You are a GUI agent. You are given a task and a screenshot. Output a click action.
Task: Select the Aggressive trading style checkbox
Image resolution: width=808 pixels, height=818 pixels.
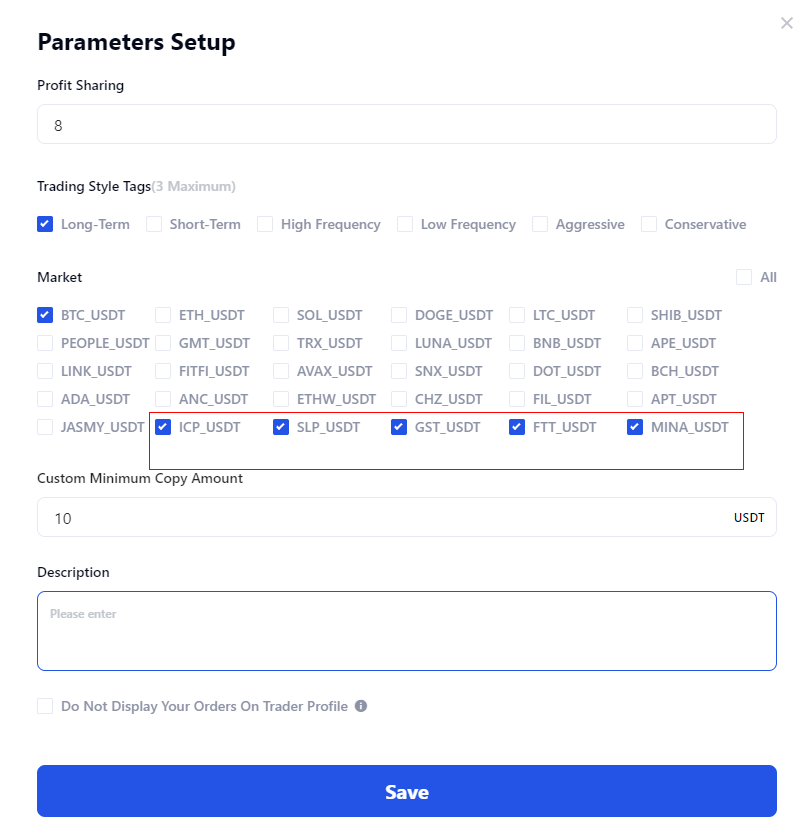click(540, 224)
